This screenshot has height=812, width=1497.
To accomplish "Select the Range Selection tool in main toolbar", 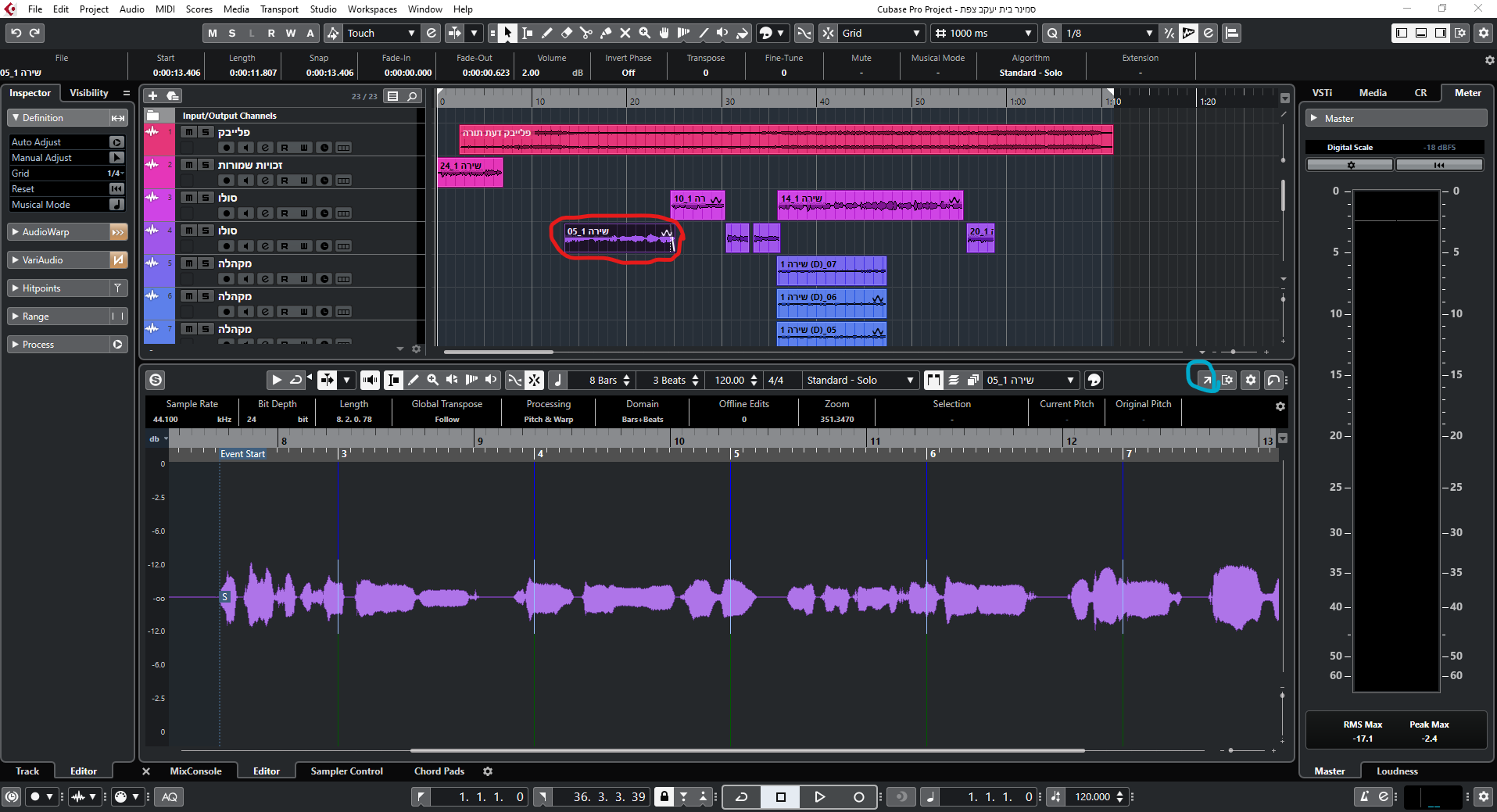I will click(x=527, y=33).
